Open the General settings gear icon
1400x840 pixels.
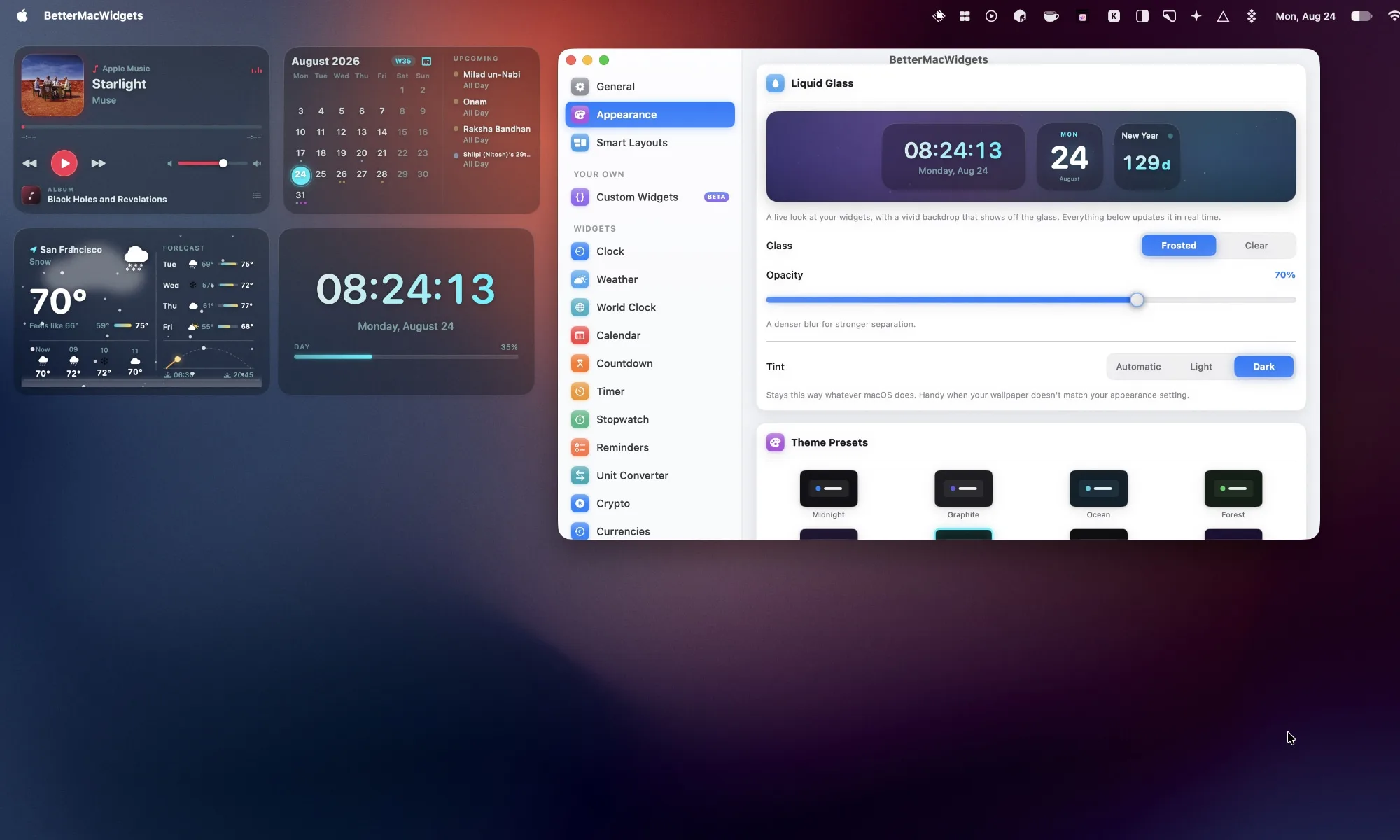580,87
